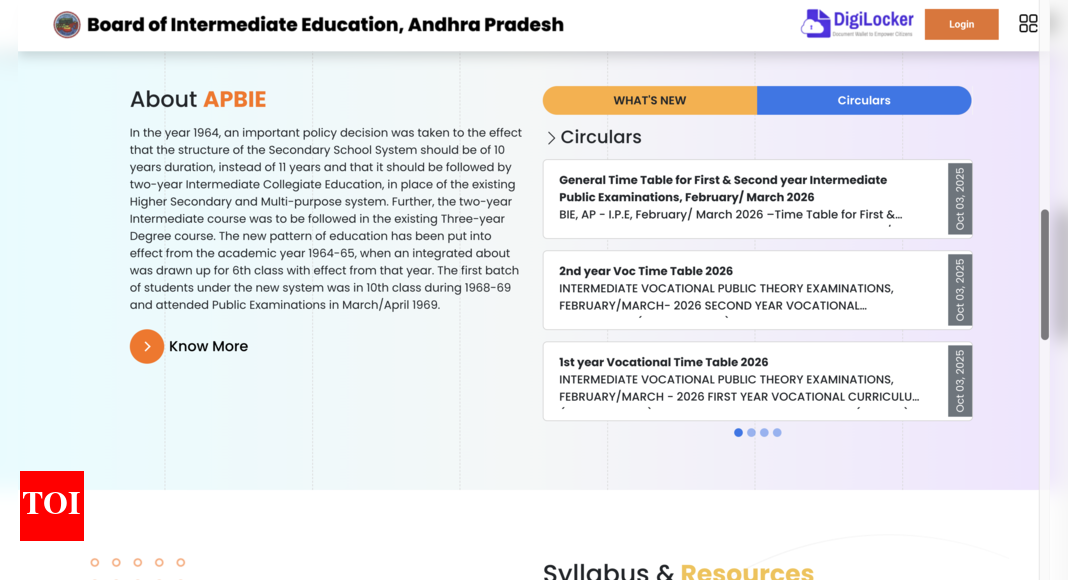1068x580 pixels.
Task: Jump to third carousel pagination dot
Action: 764,433
